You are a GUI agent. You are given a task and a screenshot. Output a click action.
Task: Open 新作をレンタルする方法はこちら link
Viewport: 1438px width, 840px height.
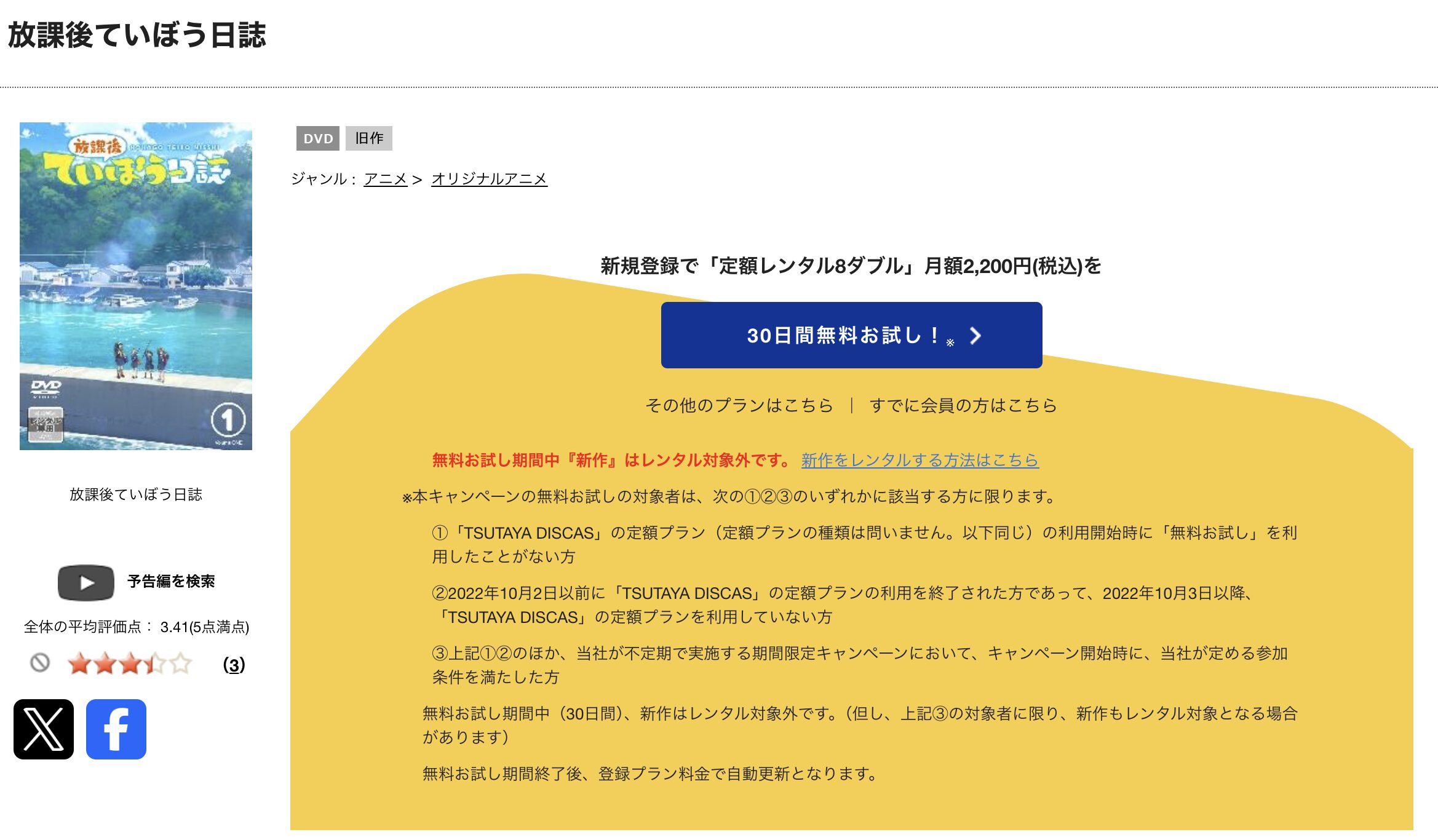(920, 460)
